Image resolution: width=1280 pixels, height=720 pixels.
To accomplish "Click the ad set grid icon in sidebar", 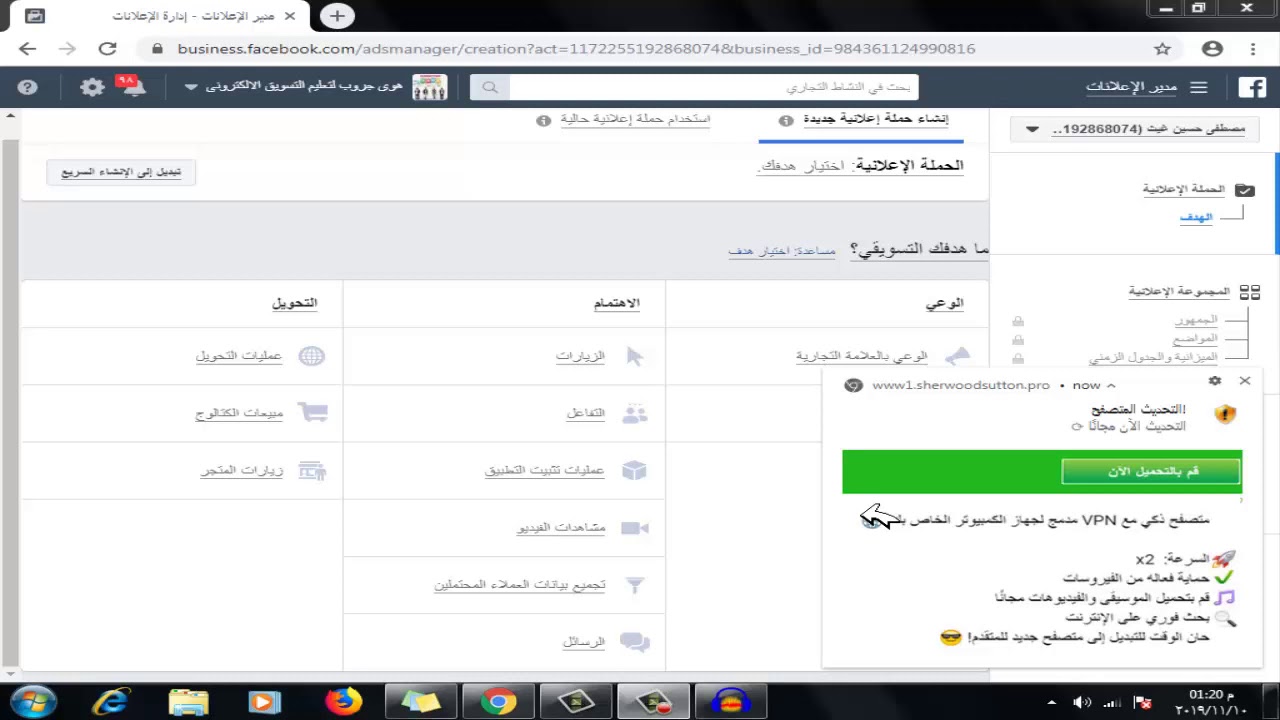I will pos(1249,292).
